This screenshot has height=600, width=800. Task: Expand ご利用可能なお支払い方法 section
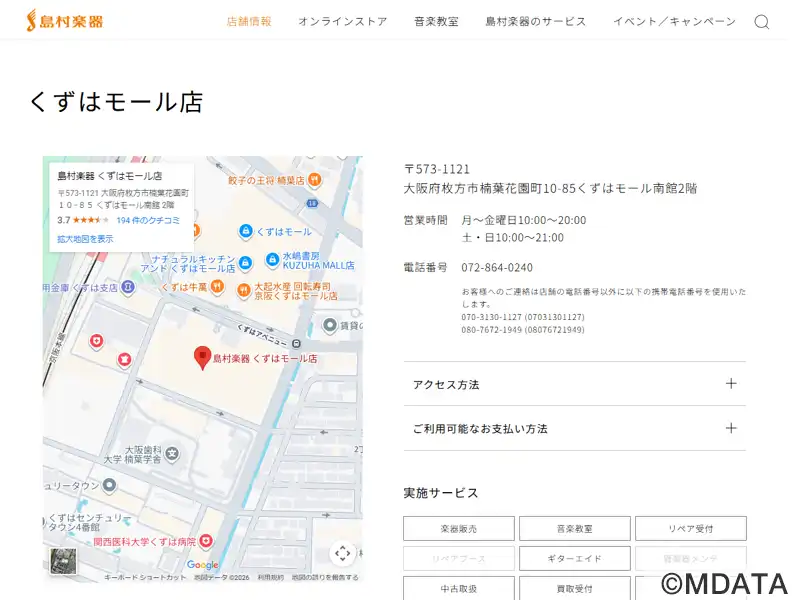(x=574, y=428)
